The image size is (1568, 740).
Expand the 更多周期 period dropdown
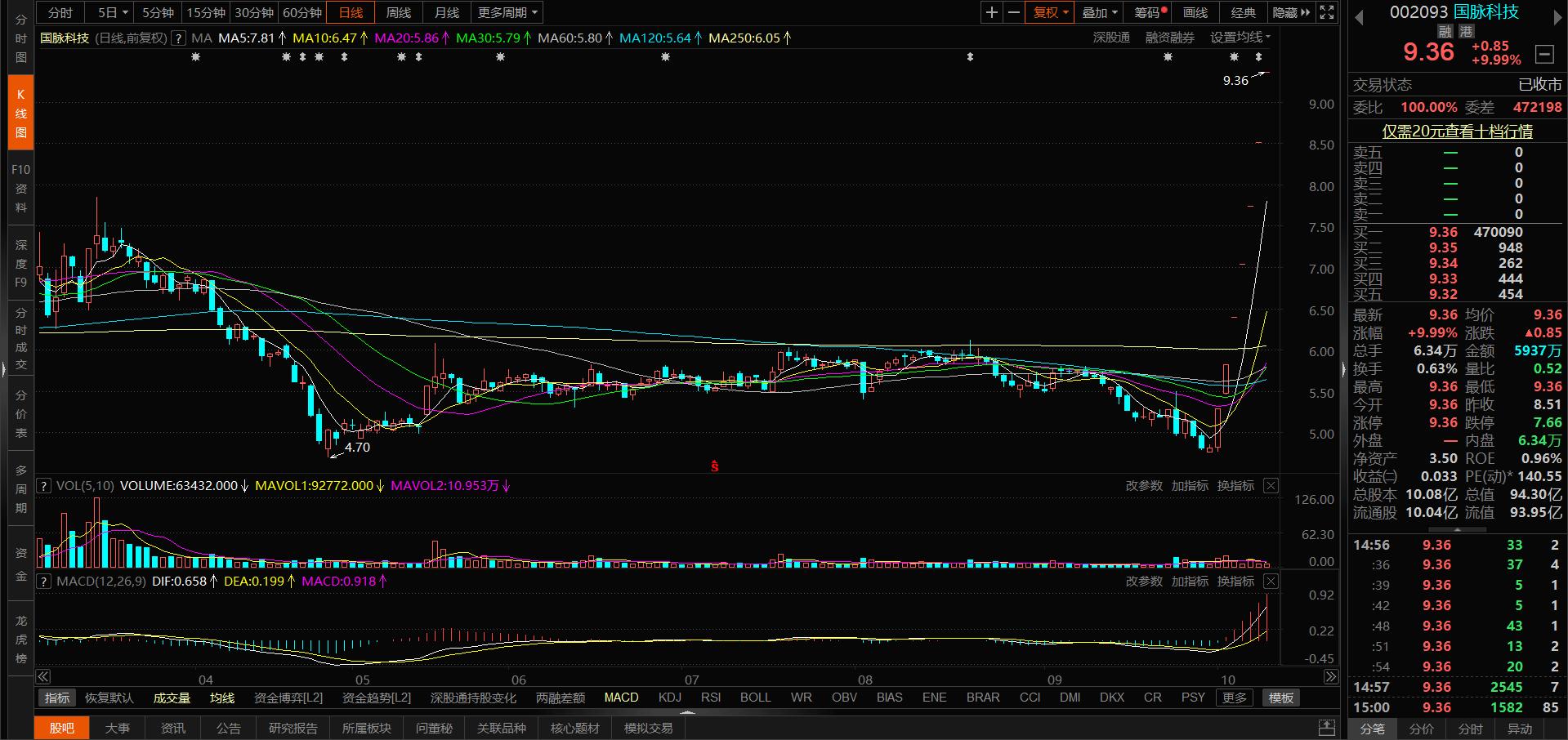tap(507, 12)
